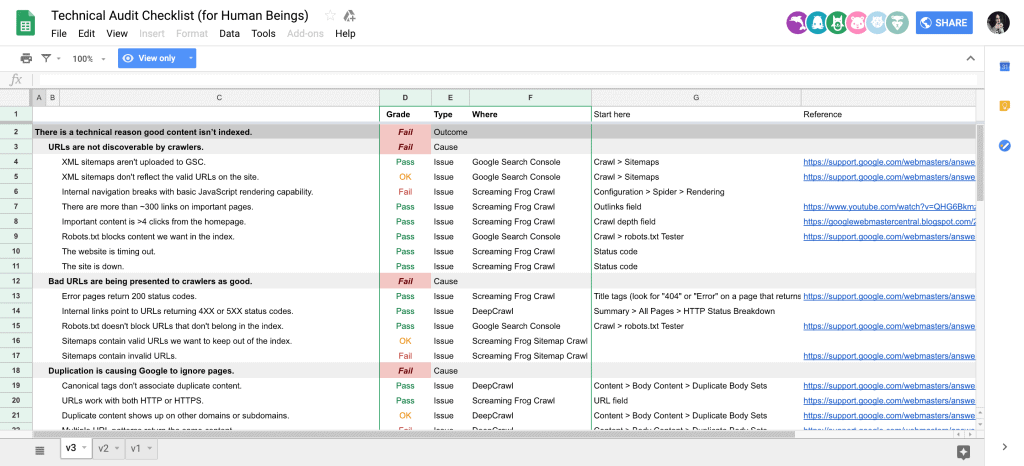Image resolution: width=1024 pixels, height=466 pixels.
Task: Select 'Outcome' type cell in row 2
Action: tap(450, 132)
